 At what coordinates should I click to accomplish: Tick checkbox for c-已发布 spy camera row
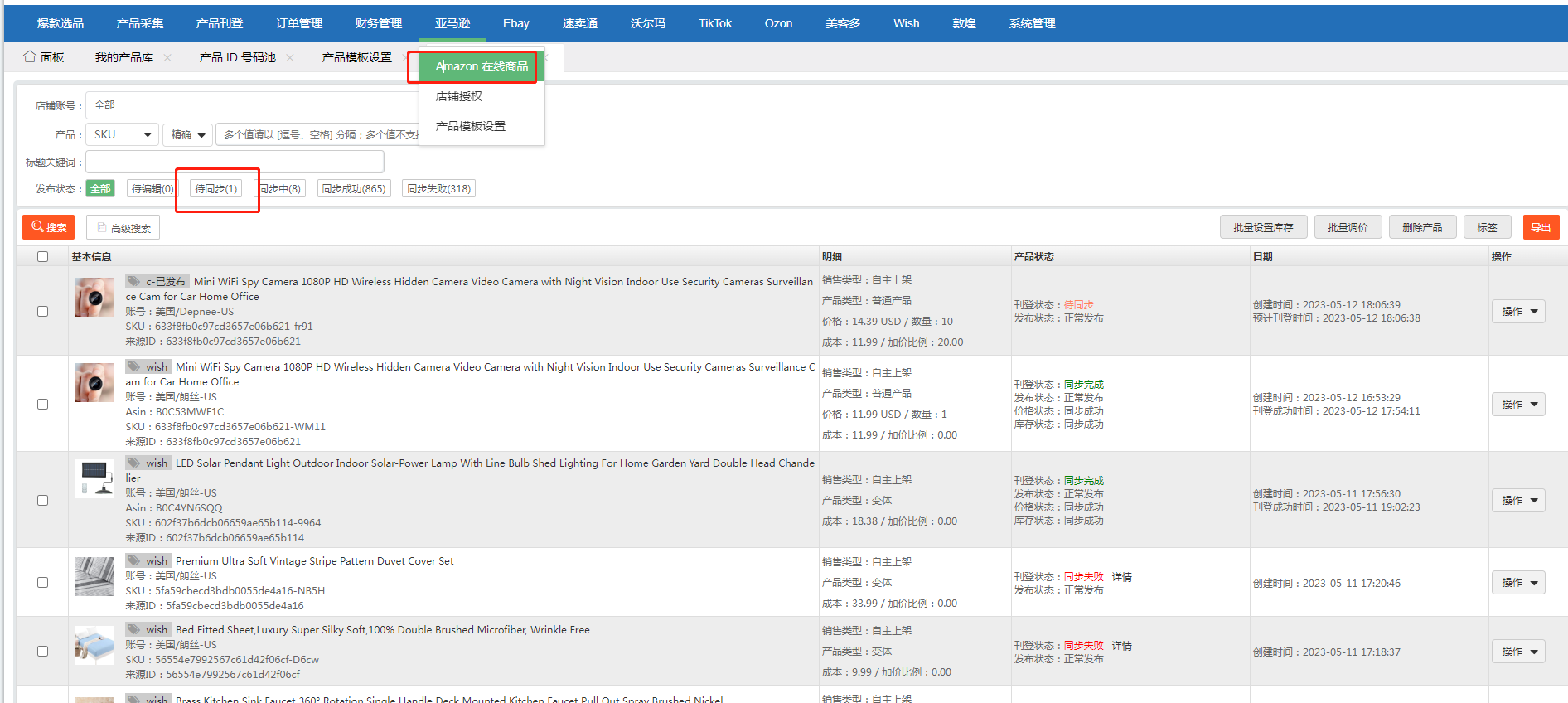tap(42, 311)
